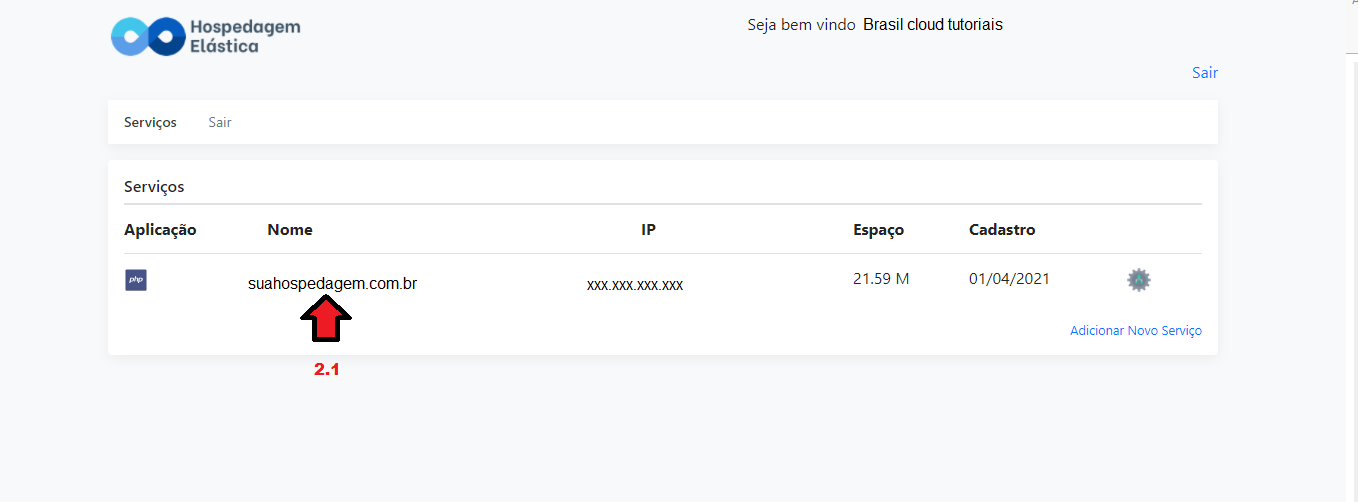
Task: Click the Nome column header
Action: point(290,230)
